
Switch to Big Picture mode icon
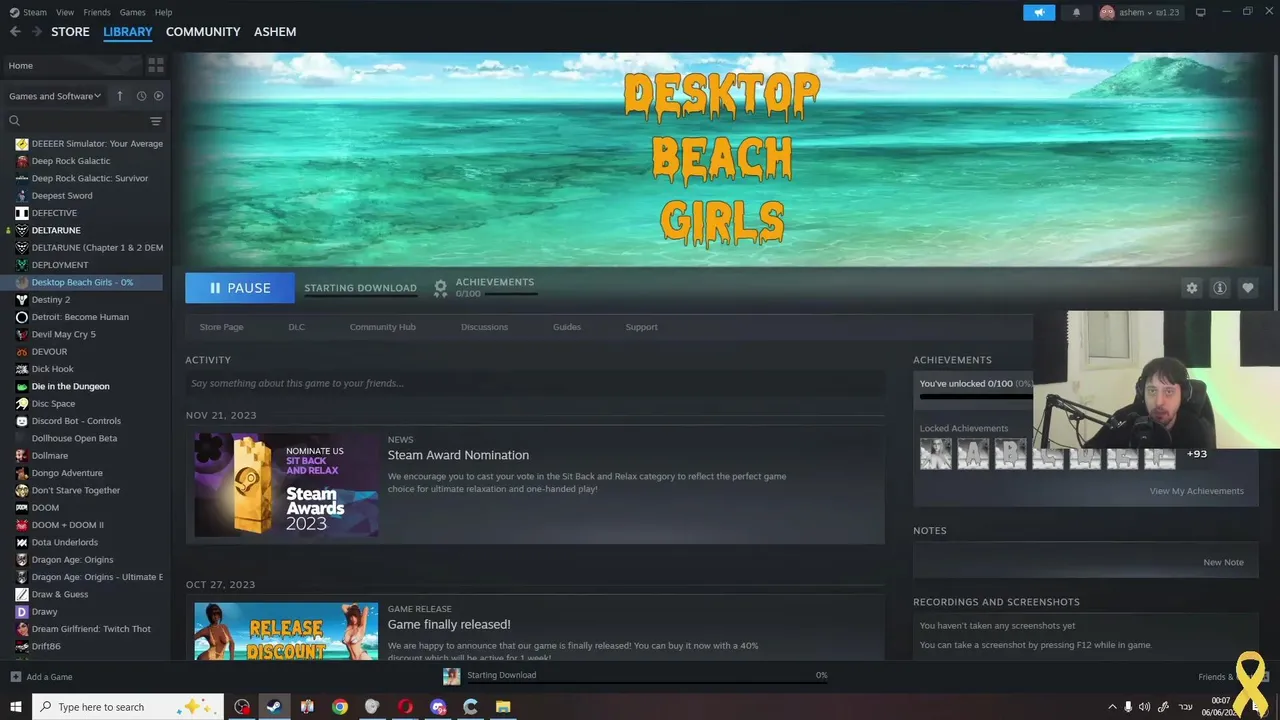click(1200, 12)
